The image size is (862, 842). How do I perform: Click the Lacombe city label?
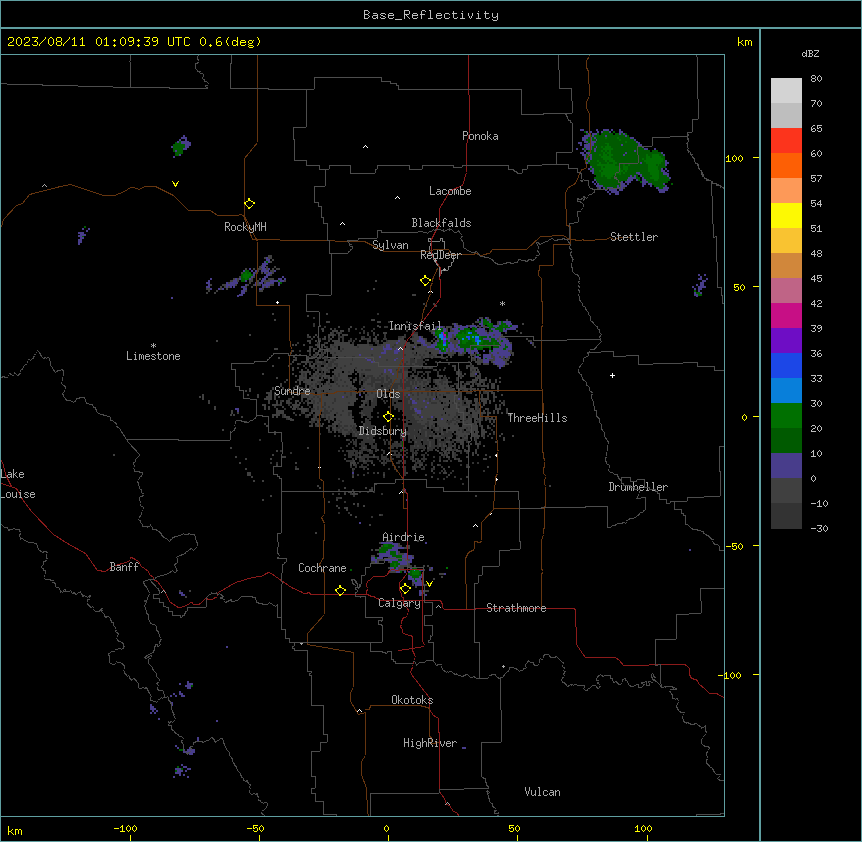click(450, 191)
